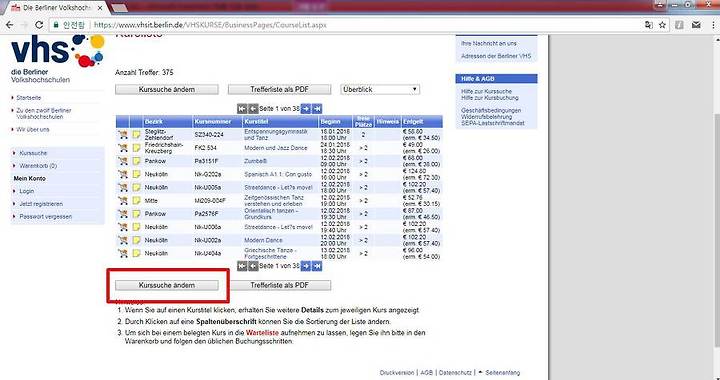Open Zu den zwölf Berliner Volkshochschulen link
Screen dimensions: 720x380
(x=44, y=114)
